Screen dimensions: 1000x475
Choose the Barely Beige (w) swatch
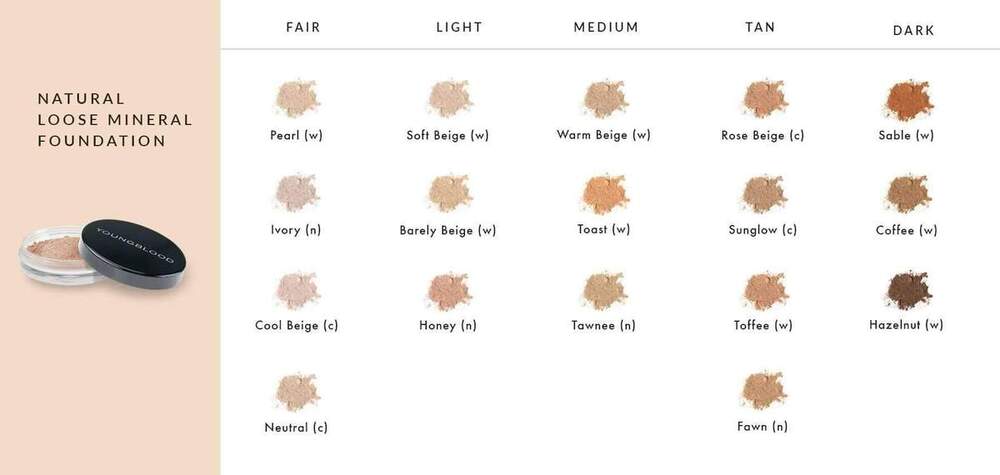tap(448, 194)
